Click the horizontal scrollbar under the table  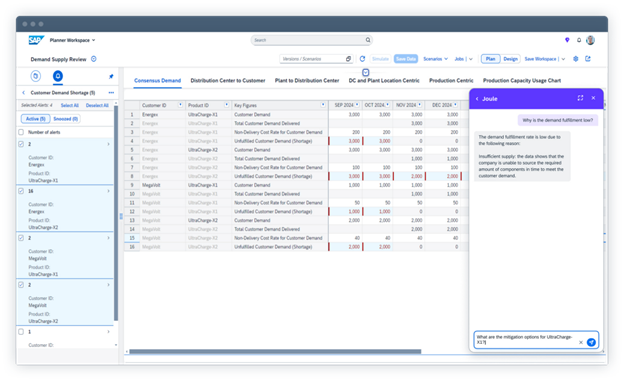click(x=275, y=352)
